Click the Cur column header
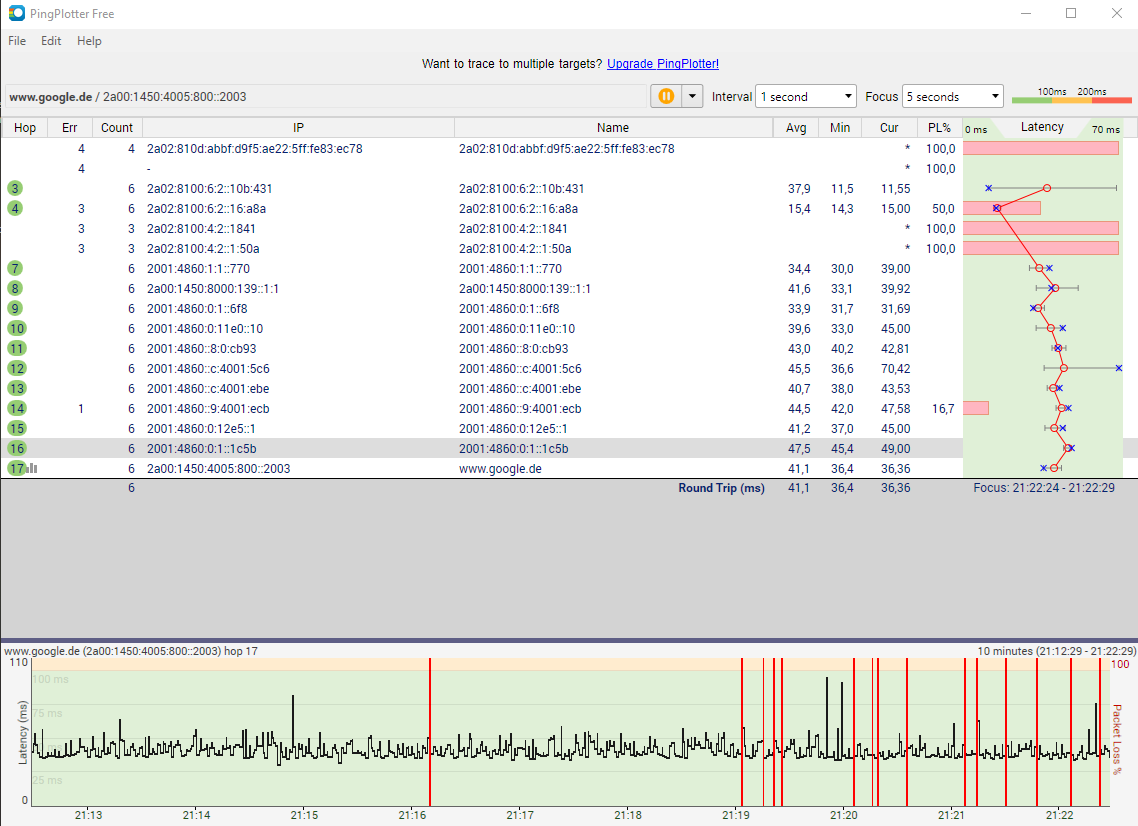1138x826 pixels. point(889,128)
